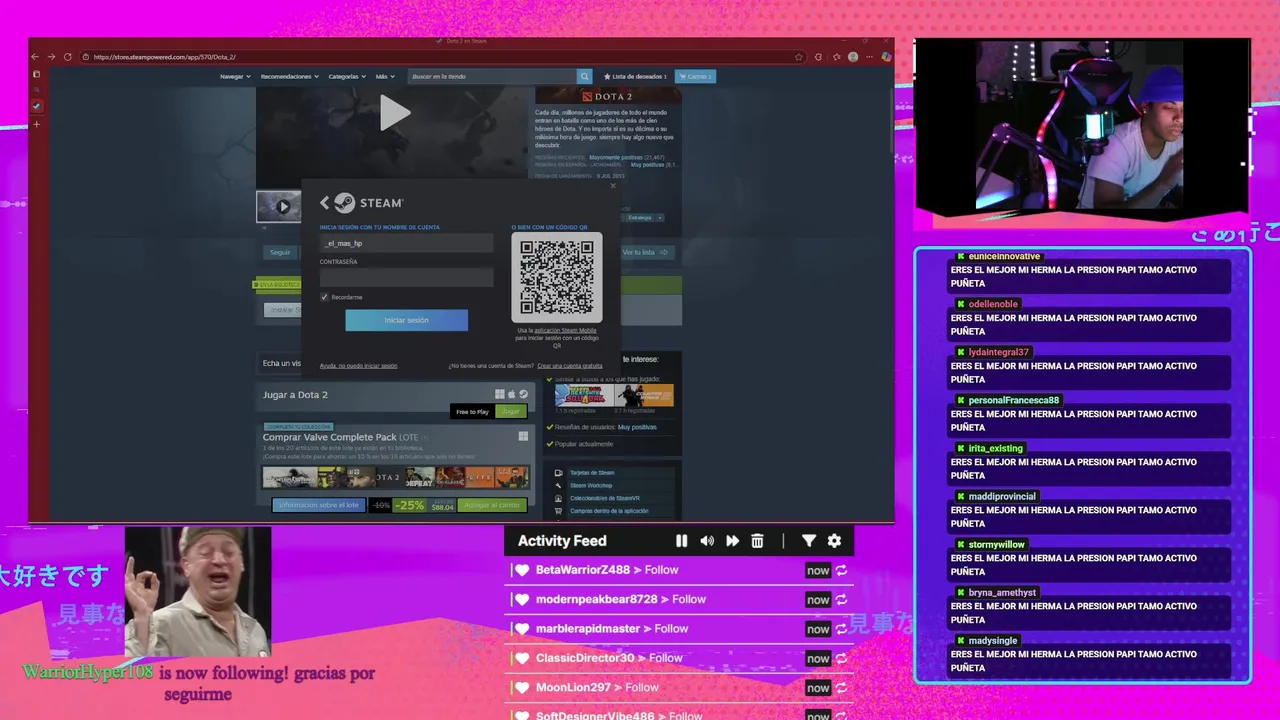
Task: Click the Contraseña password field
Action: (406, 277)
